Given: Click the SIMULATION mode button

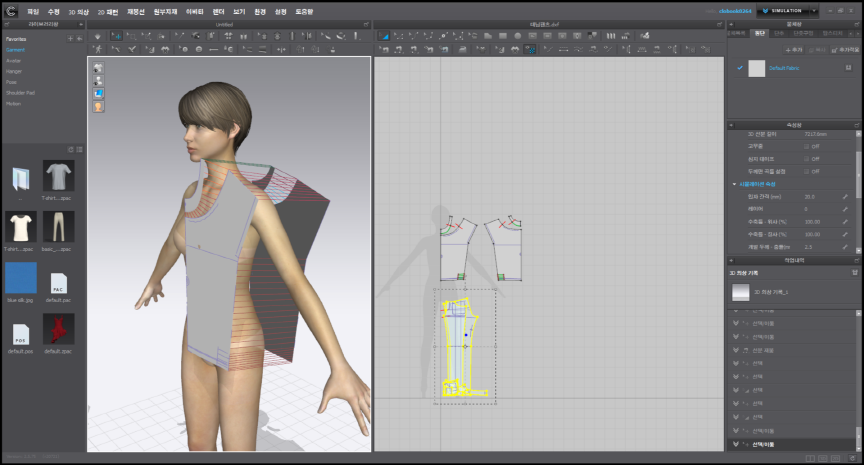Looking at the screenshot, I should click(782, 10).
